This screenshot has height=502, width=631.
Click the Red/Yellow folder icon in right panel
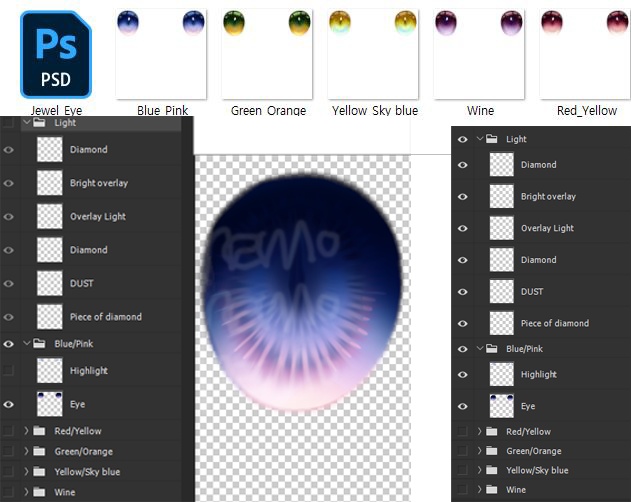coord(492,431)
